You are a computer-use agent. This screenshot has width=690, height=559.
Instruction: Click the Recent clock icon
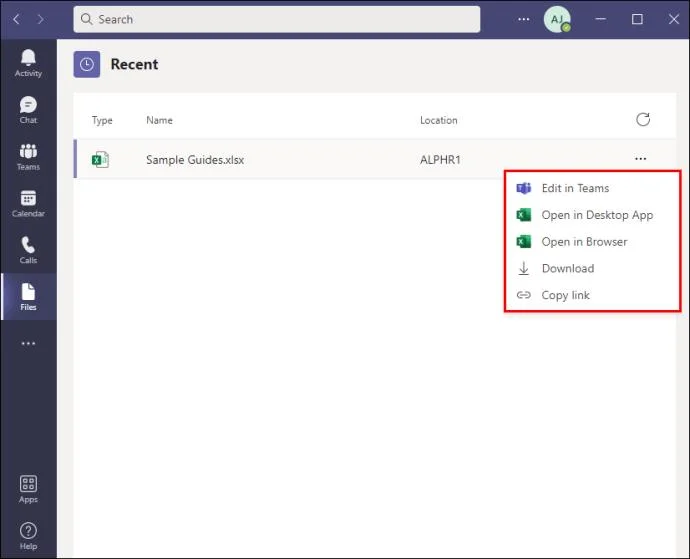click(x=87, y=64)
